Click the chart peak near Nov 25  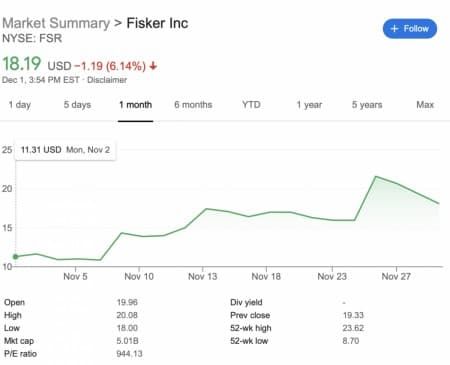(x=376, y=176)
